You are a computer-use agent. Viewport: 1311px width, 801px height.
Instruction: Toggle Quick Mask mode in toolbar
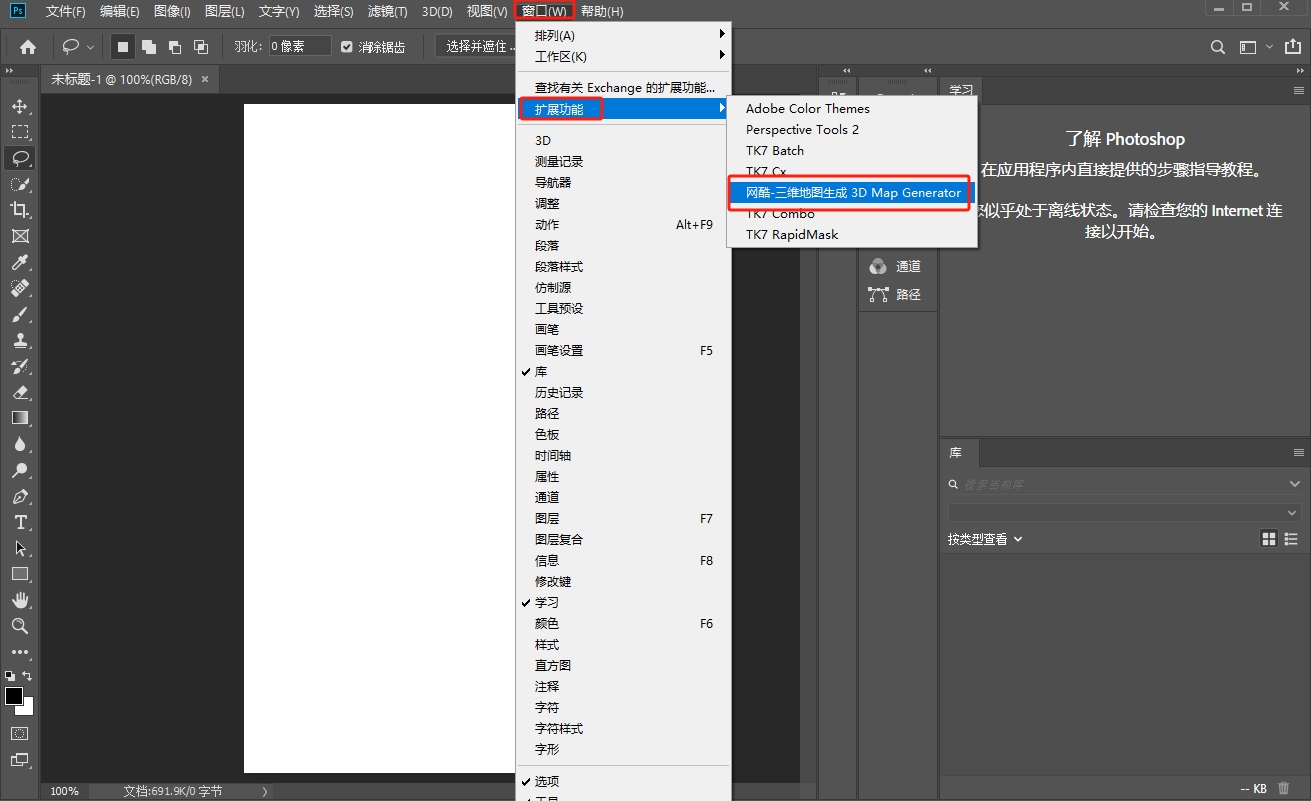click(x=20, y=733)
